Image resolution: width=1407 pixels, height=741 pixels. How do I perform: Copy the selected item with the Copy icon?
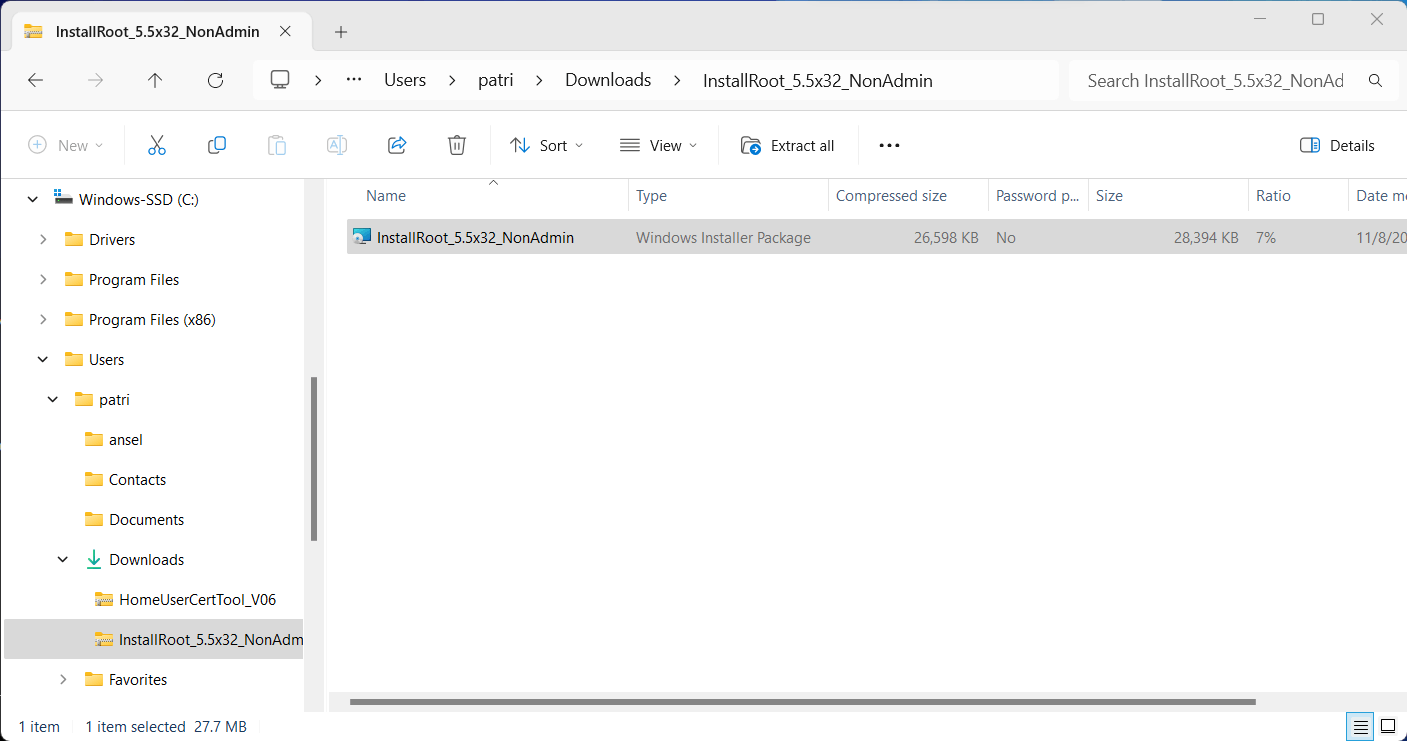pos(217,145)
